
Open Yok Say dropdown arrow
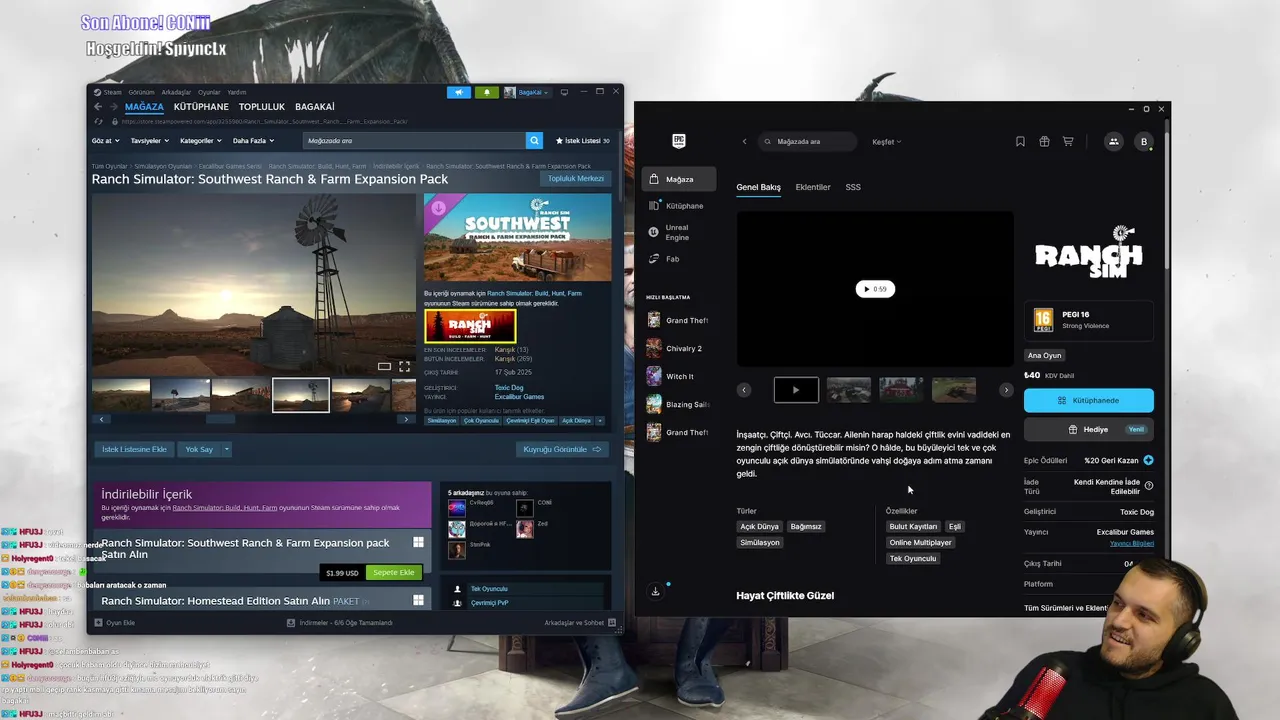point(227,449)
